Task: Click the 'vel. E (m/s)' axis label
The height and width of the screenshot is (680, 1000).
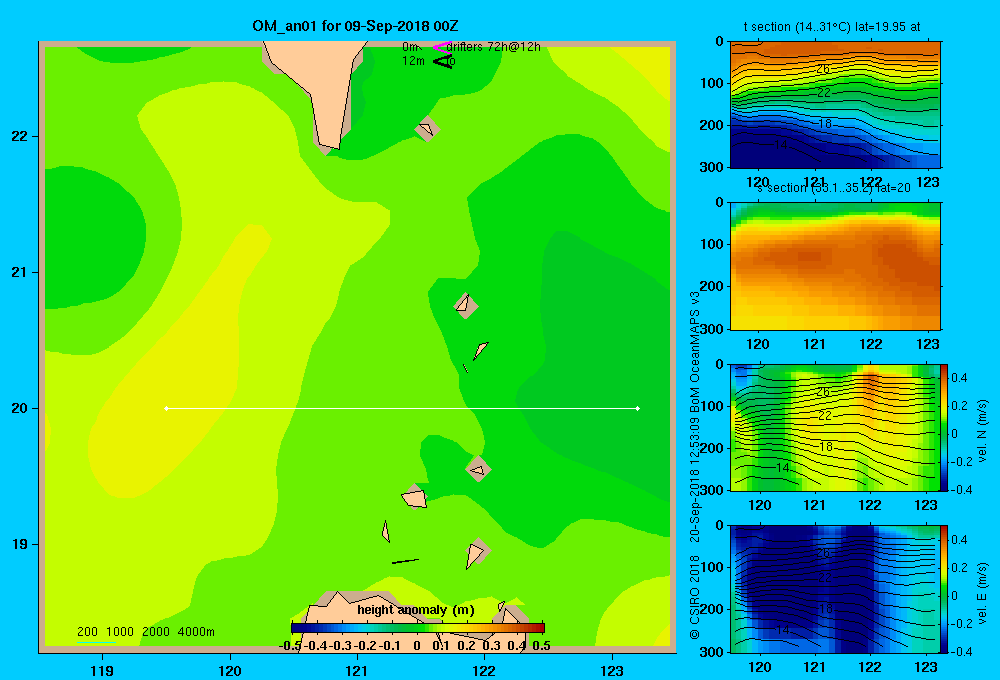Action: coord(982,593)
